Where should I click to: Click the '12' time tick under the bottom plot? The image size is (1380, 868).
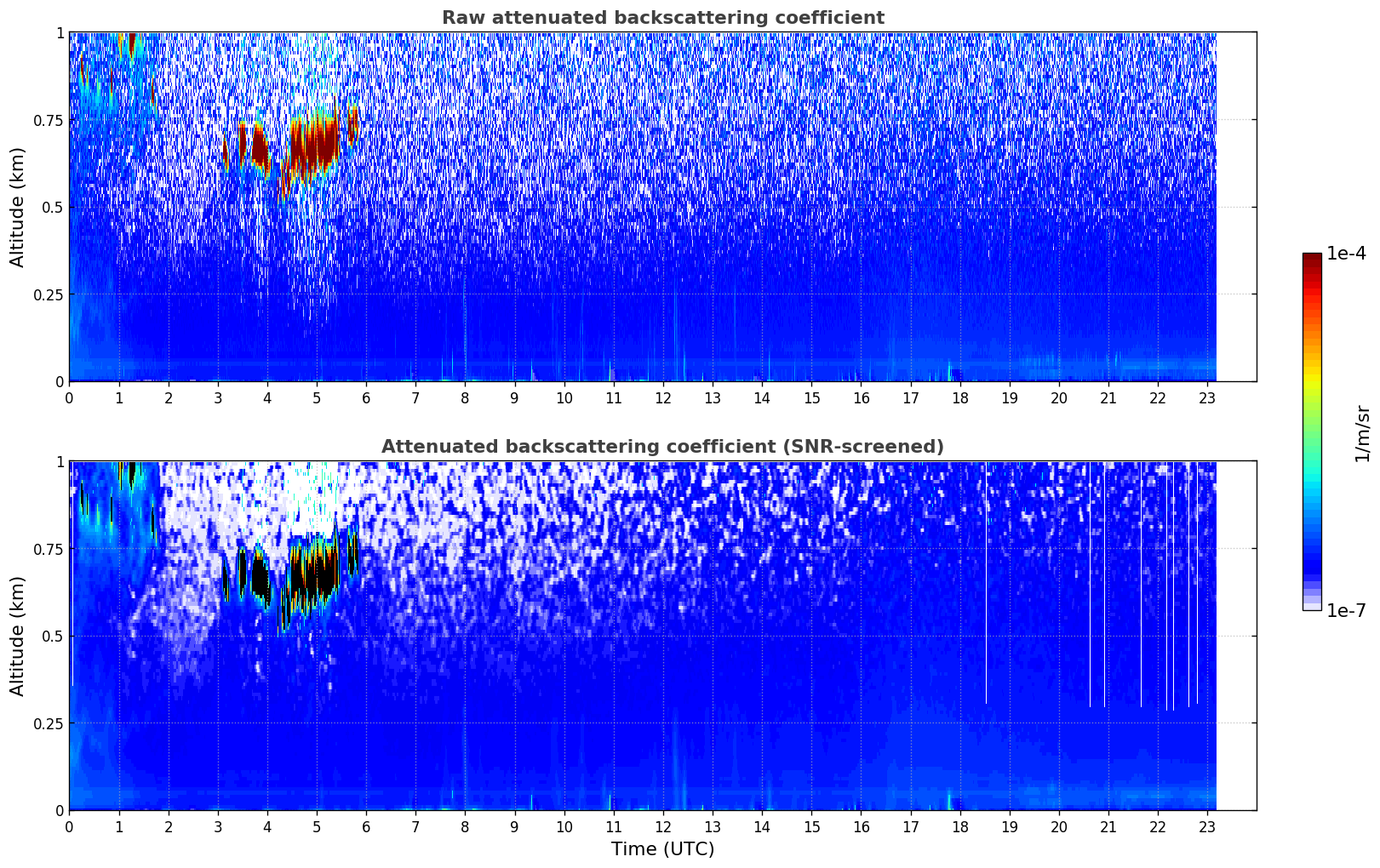coord(662,827)
